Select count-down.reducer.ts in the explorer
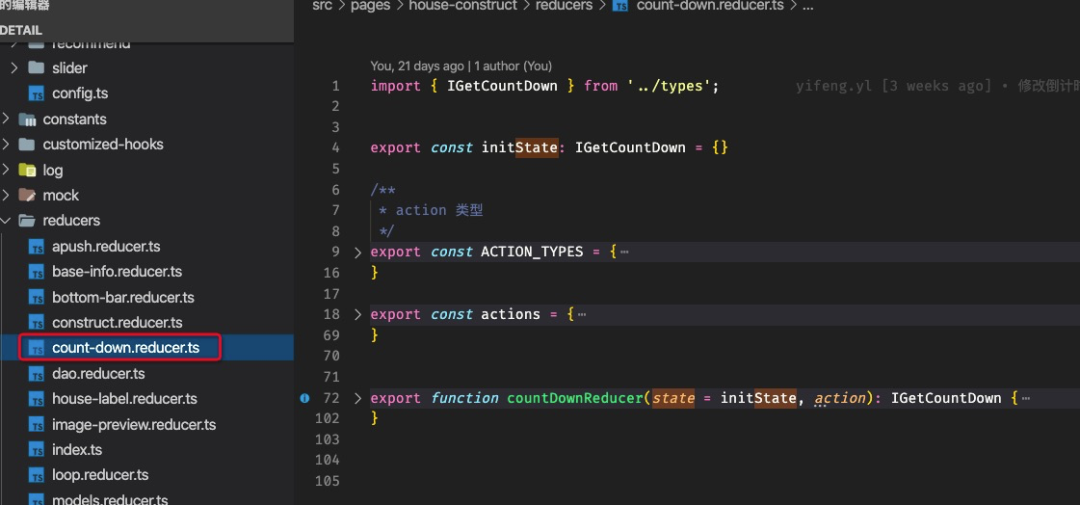 point(126,348)
